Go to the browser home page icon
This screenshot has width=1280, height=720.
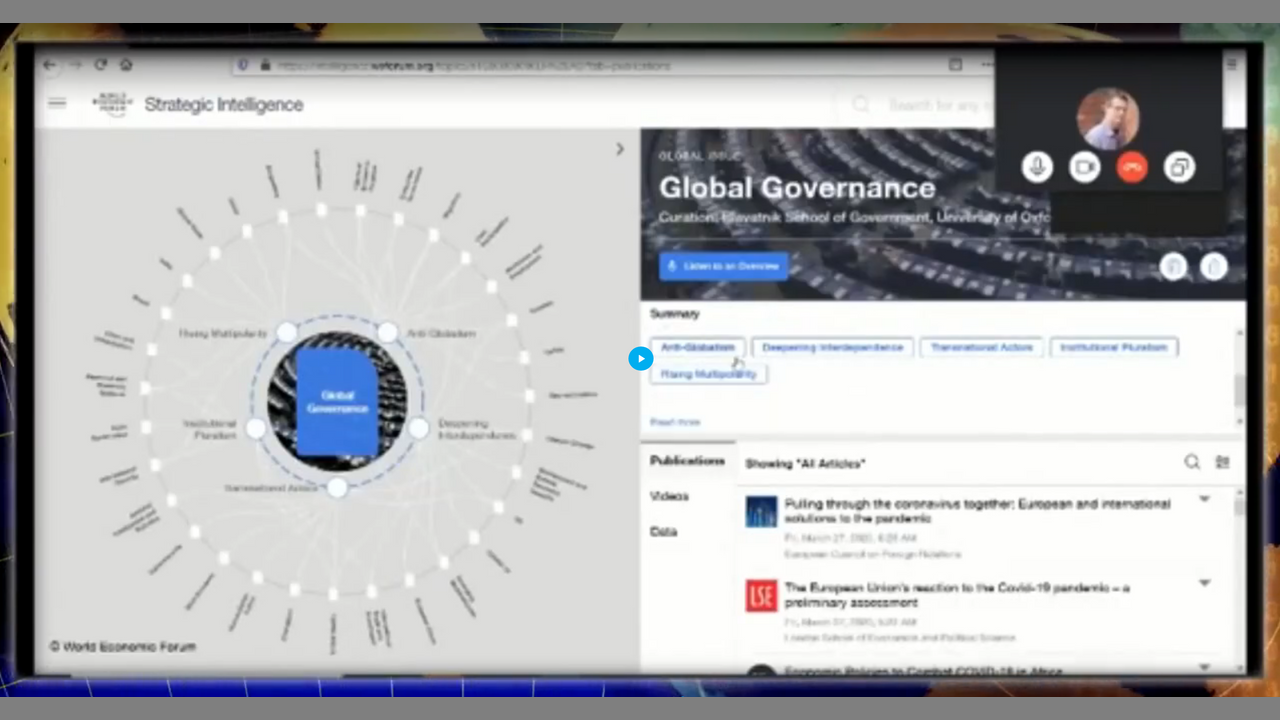pyautogui.click(x=126, y=65)
